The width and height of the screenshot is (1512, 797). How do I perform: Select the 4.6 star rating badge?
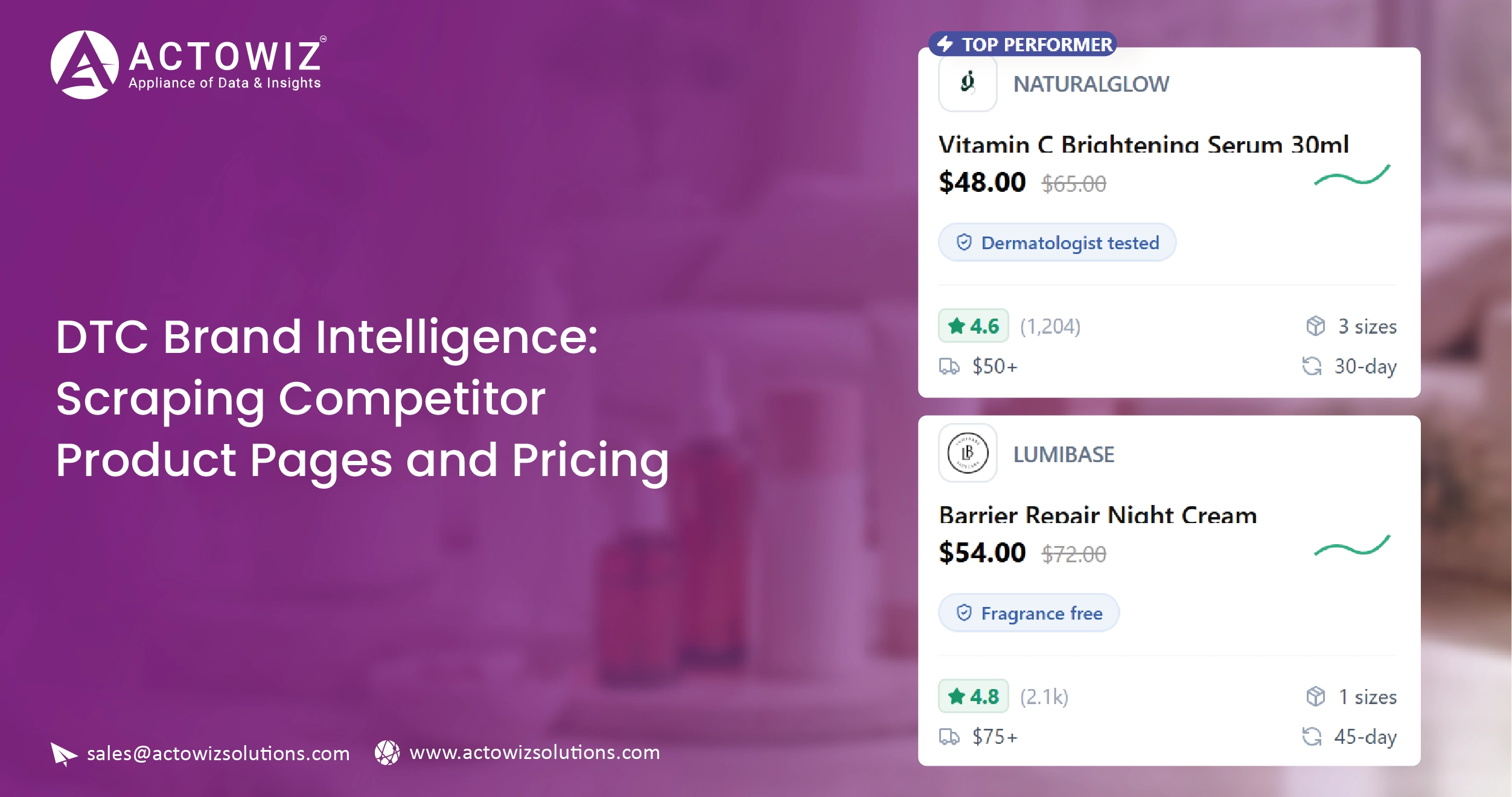[x=973, y=326]
